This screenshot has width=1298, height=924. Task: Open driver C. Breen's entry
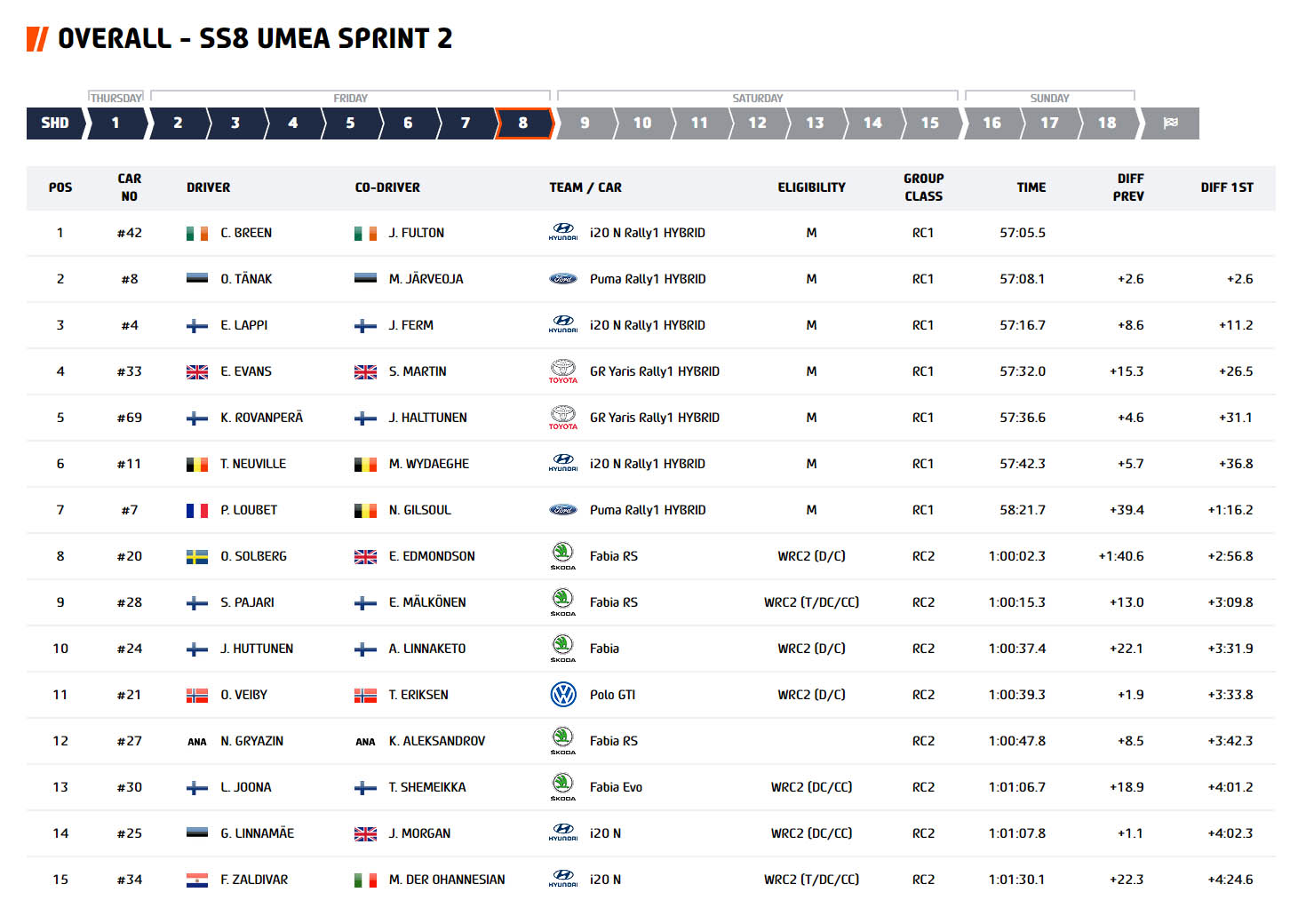(246, 233)
